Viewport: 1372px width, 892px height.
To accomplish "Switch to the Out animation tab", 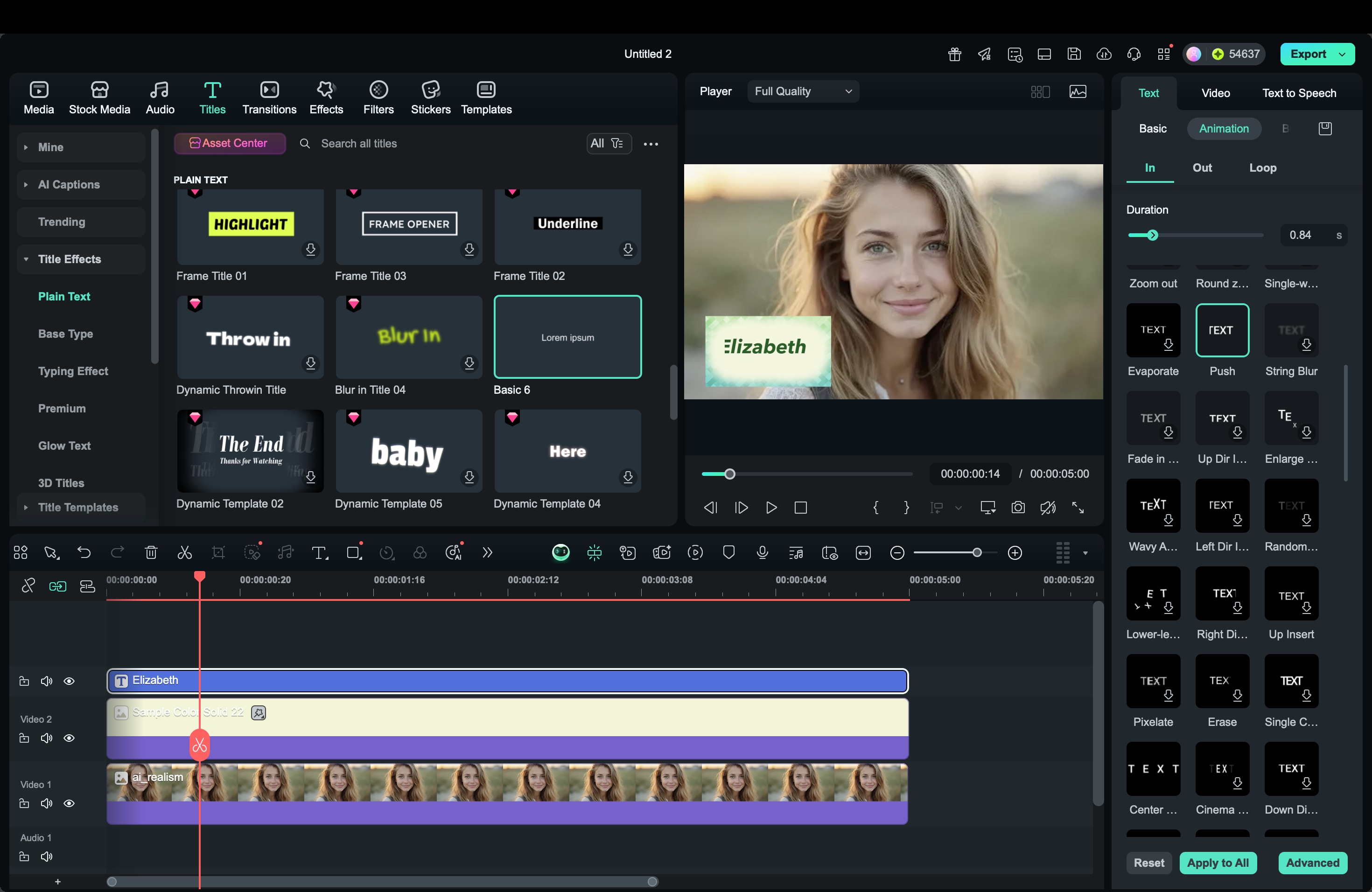I will point(1202,167).
